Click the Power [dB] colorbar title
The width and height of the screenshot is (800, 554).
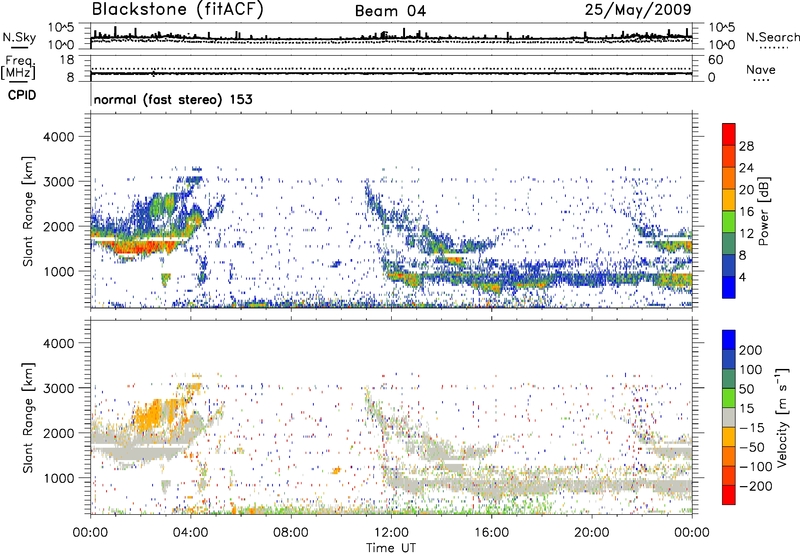763,211
